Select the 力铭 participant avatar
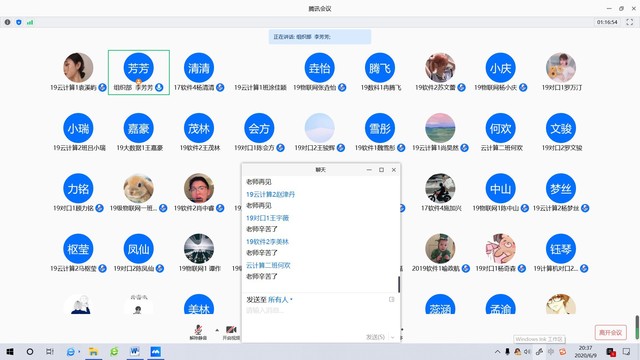This screenshot has height=360, width=640. tap(78, 189)
